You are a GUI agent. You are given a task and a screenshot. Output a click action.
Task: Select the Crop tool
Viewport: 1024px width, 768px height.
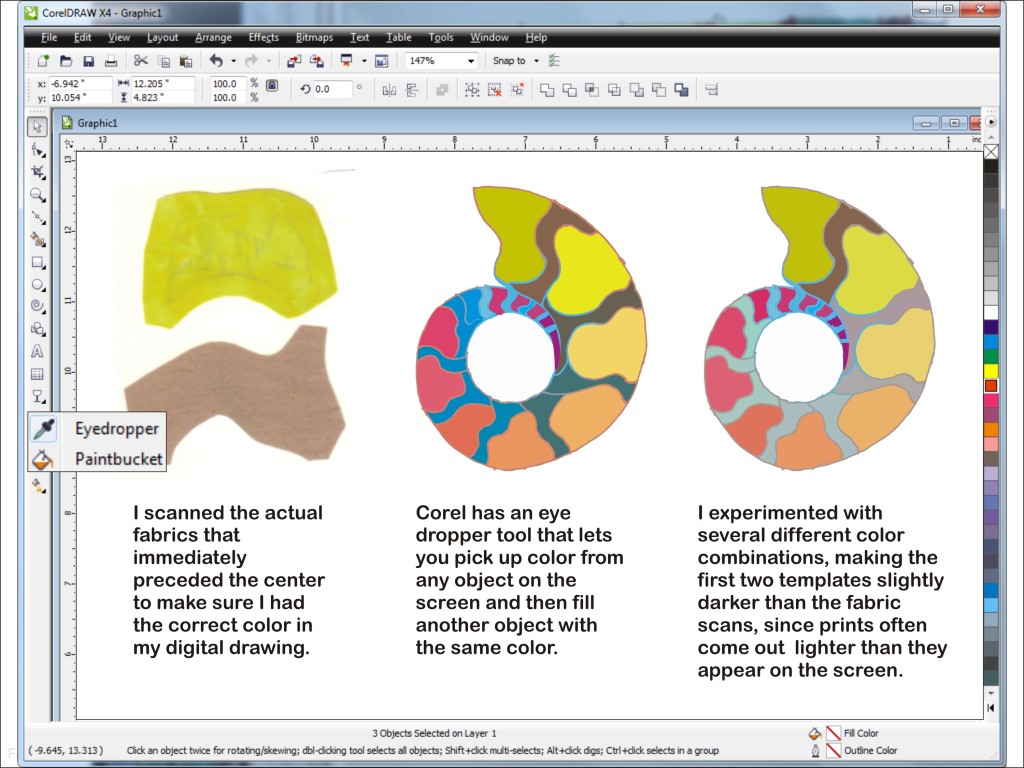click(37, 172)
